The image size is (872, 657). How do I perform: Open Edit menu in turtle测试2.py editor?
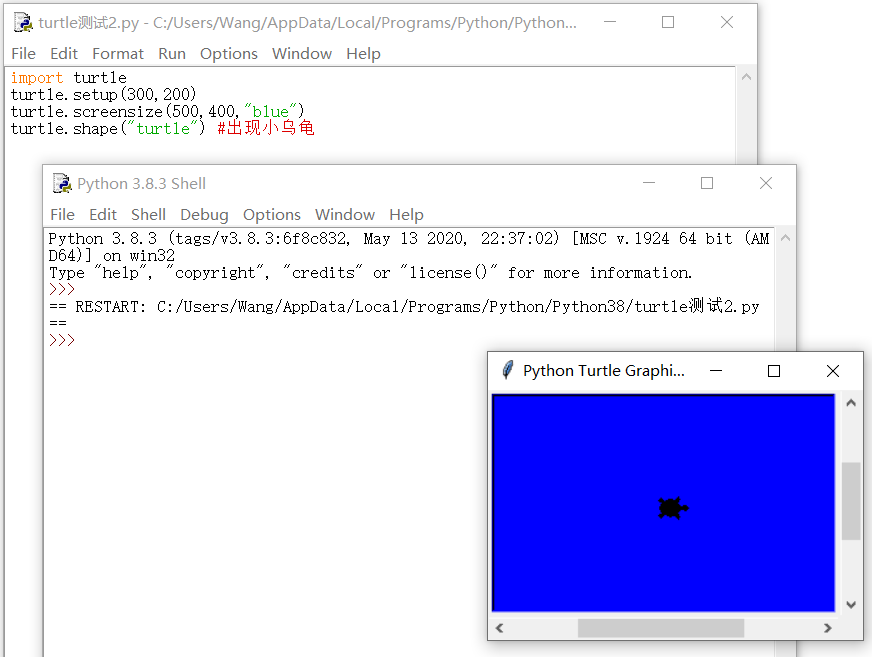[63, 53]
